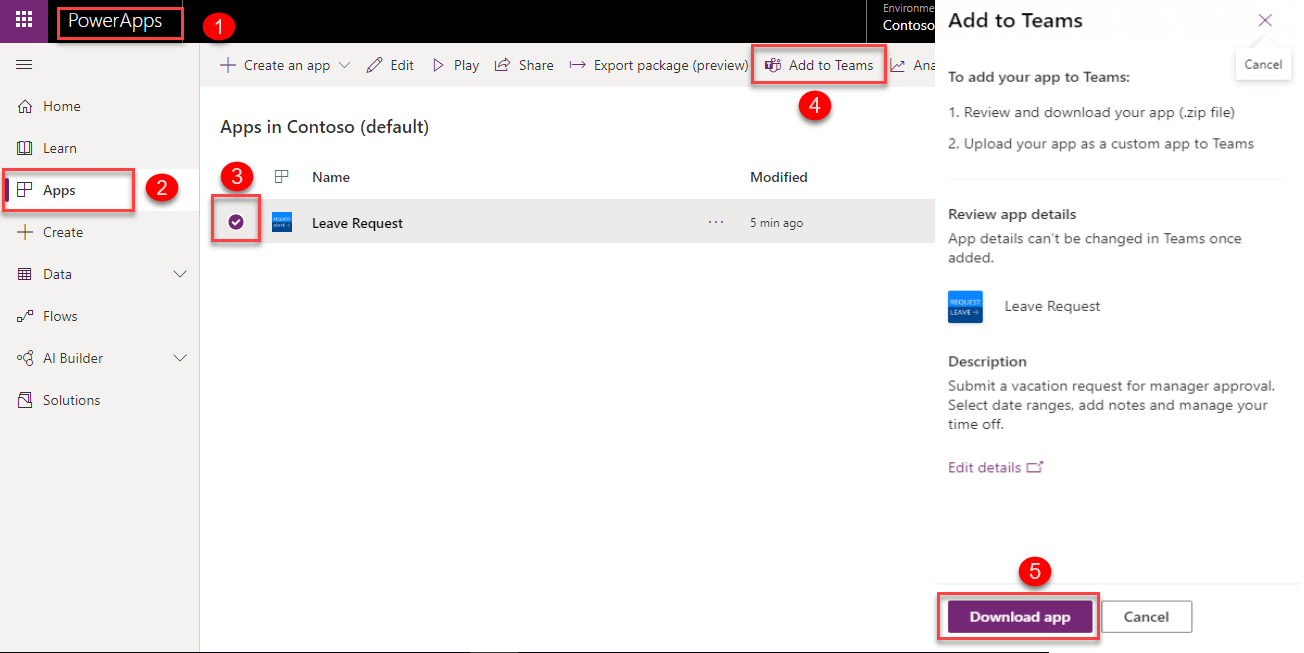Click Add to Teams in the toolbar
Viewport: 1304px width, 653px height.
[819, 65]
